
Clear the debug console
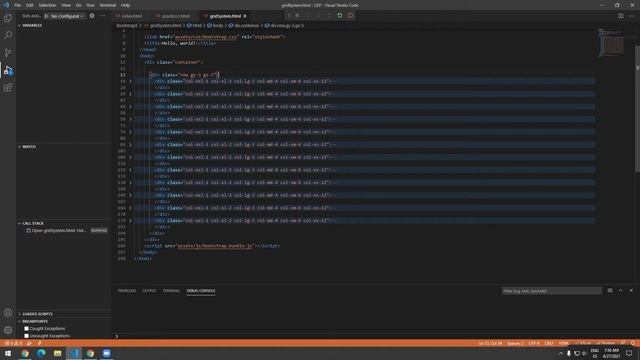point(610,291)
